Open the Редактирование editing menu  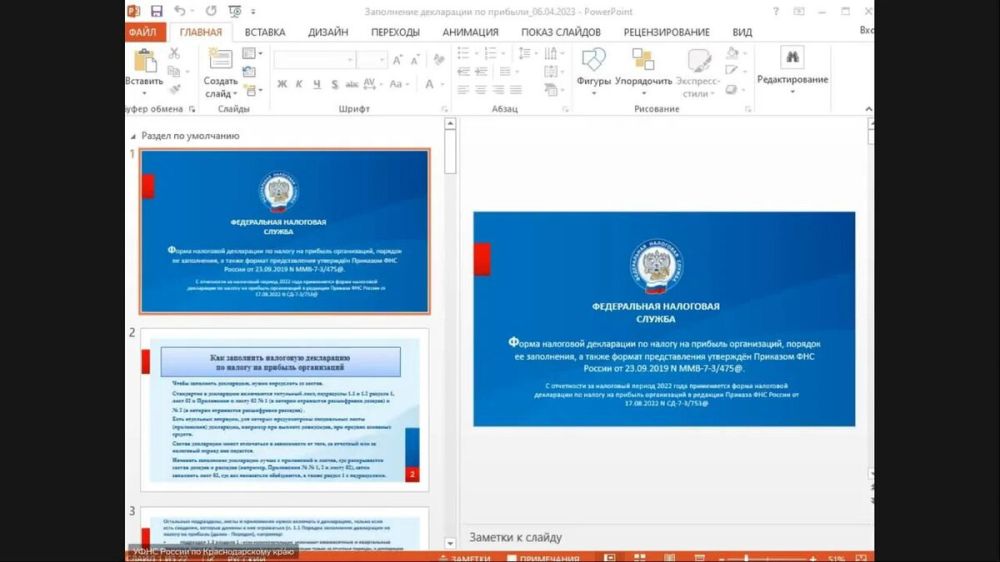pos(793,70)
